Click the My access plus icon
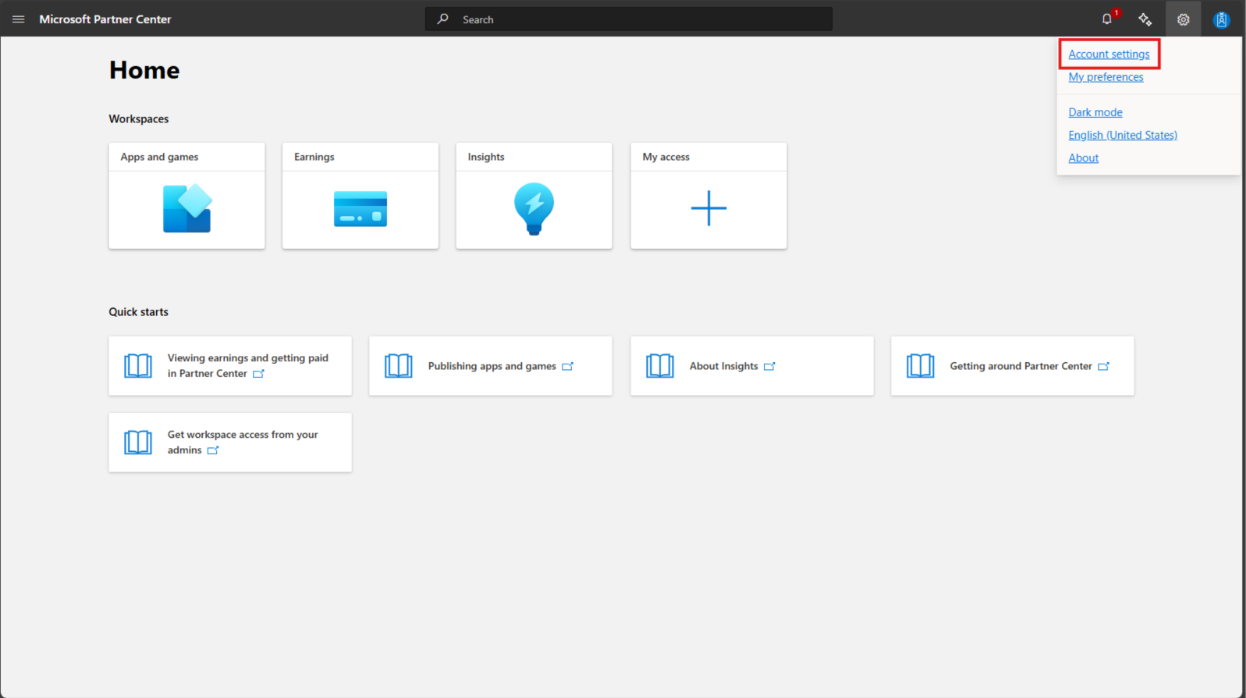The image size is (1246, 698). (708, 208)
